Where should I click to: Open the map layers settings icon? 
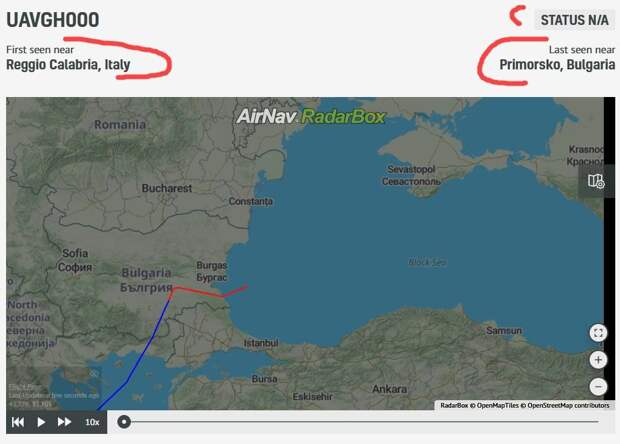[595, 181]
